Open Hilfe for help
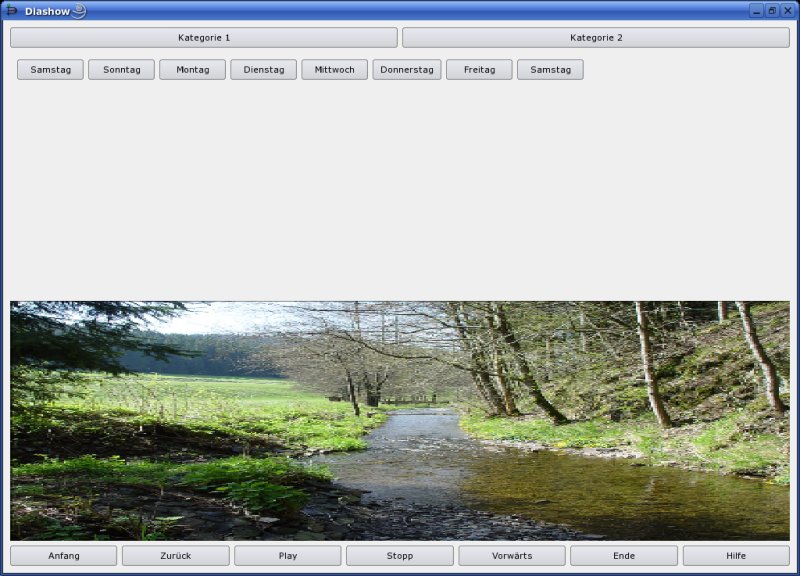The width and height of the screenshot is (800, 576). click(x=736, y=556)
